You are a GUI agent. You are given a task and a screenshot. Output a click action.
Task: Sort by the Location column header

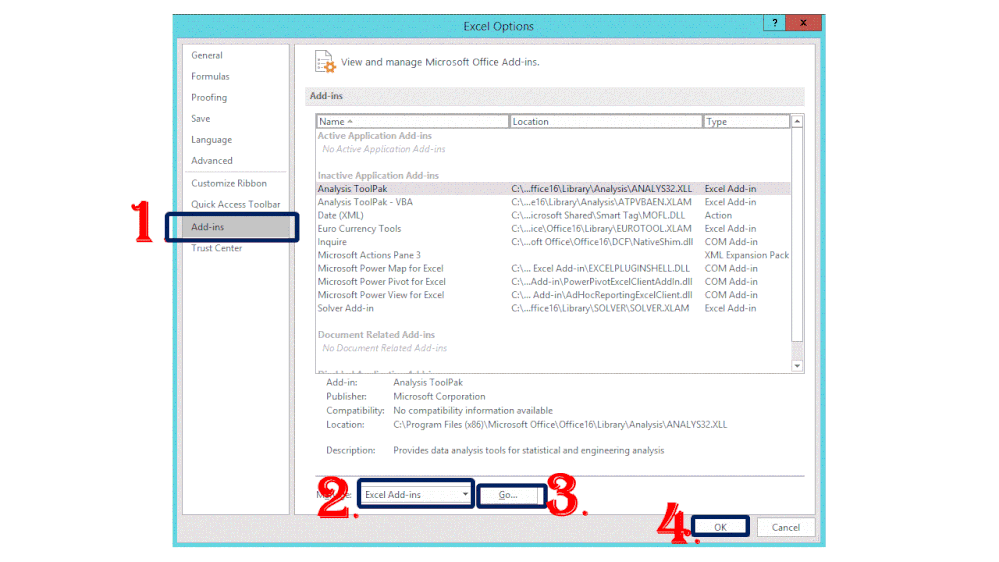click(x=606, y=122)
